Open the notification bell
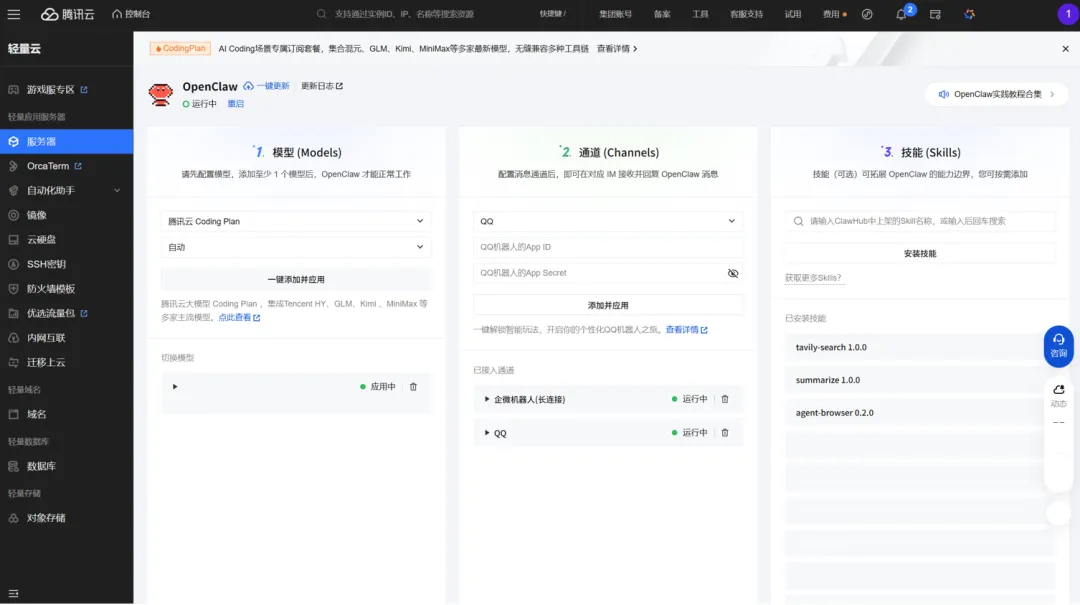The height and width of the screenshot is (605, 1080). tap(901, 14)
